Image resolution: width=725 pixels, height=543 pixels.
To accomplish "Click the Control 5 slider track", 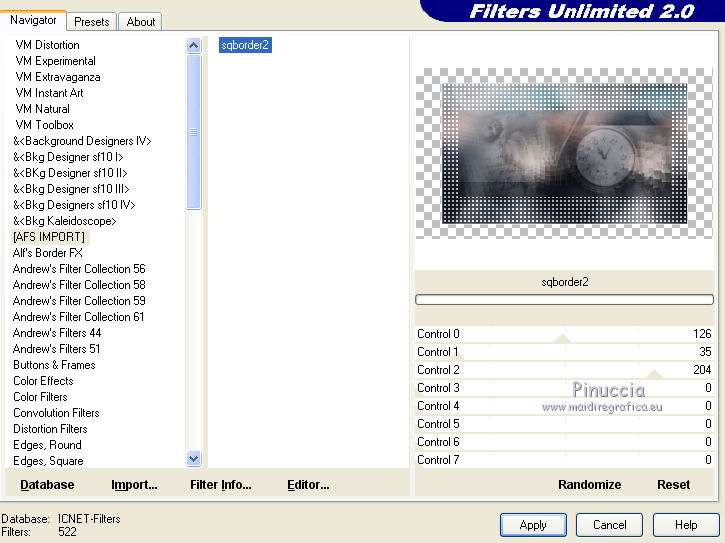I will click(564, 424).
